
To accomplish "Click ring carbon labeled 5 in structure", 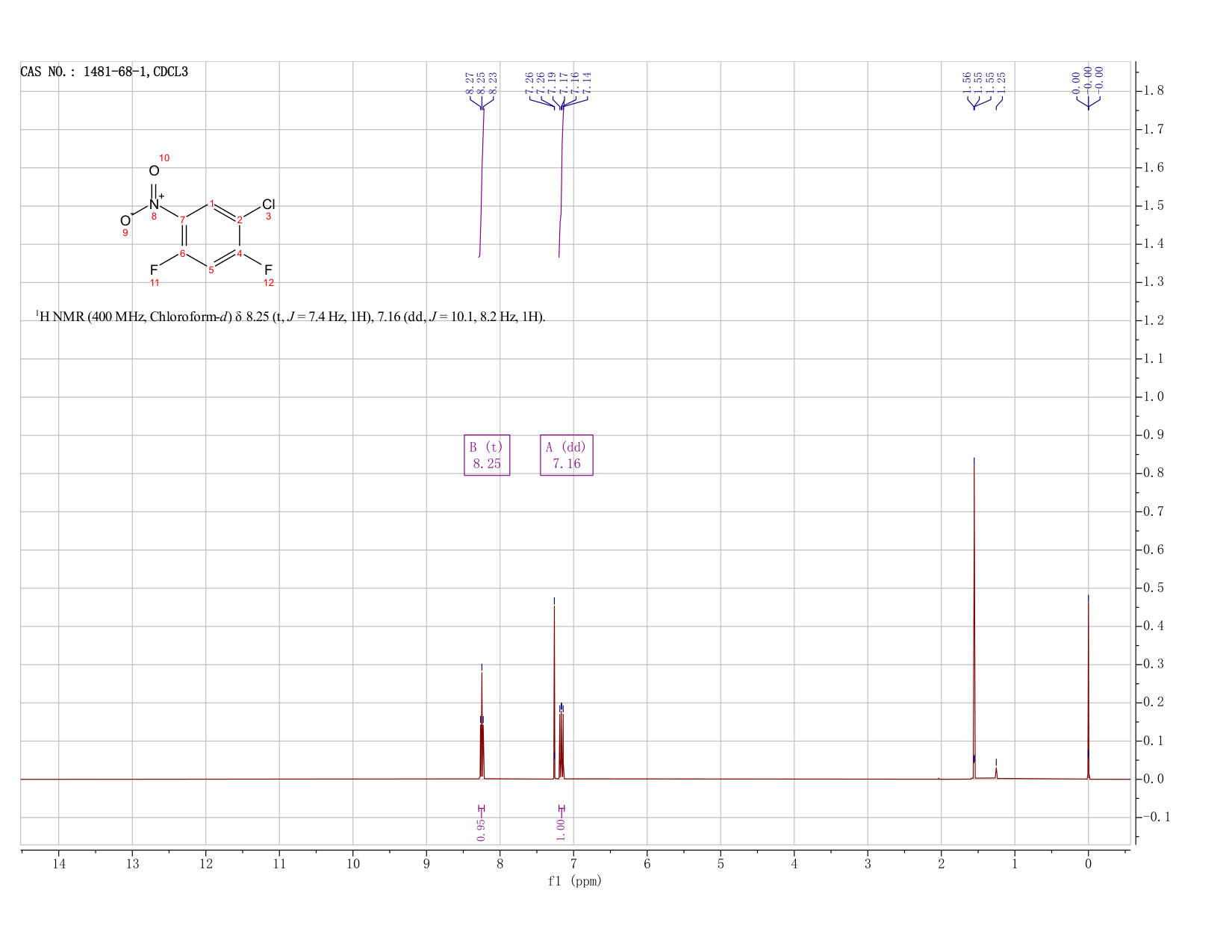I will (211, 270).
